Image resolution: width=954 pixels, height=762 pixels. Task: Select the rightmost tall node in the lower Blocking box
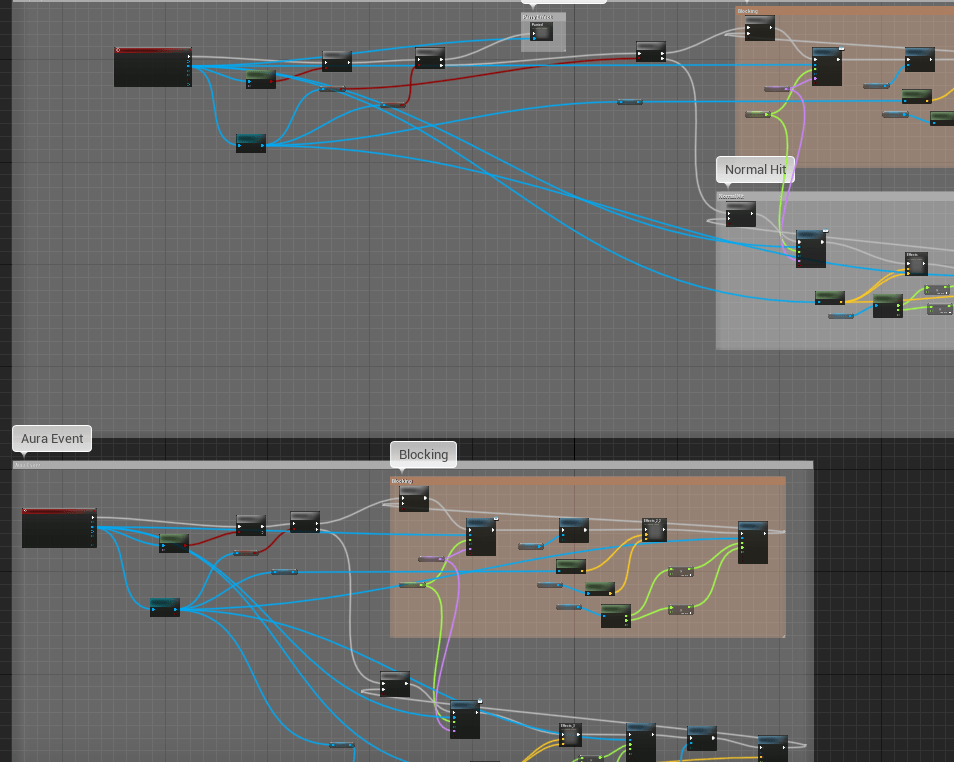(752, 542)
